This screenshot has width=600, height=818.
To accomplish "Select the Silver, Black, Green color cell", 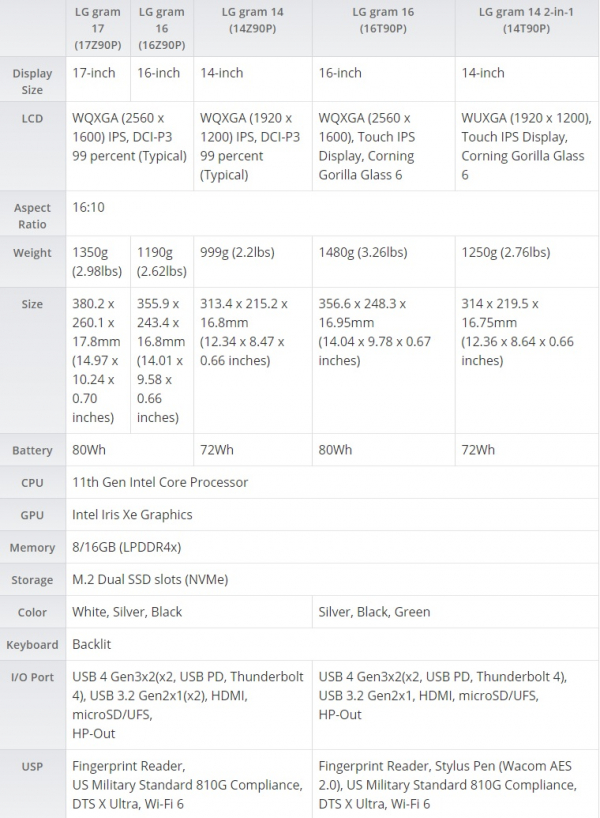I will (x=455, y=611).
